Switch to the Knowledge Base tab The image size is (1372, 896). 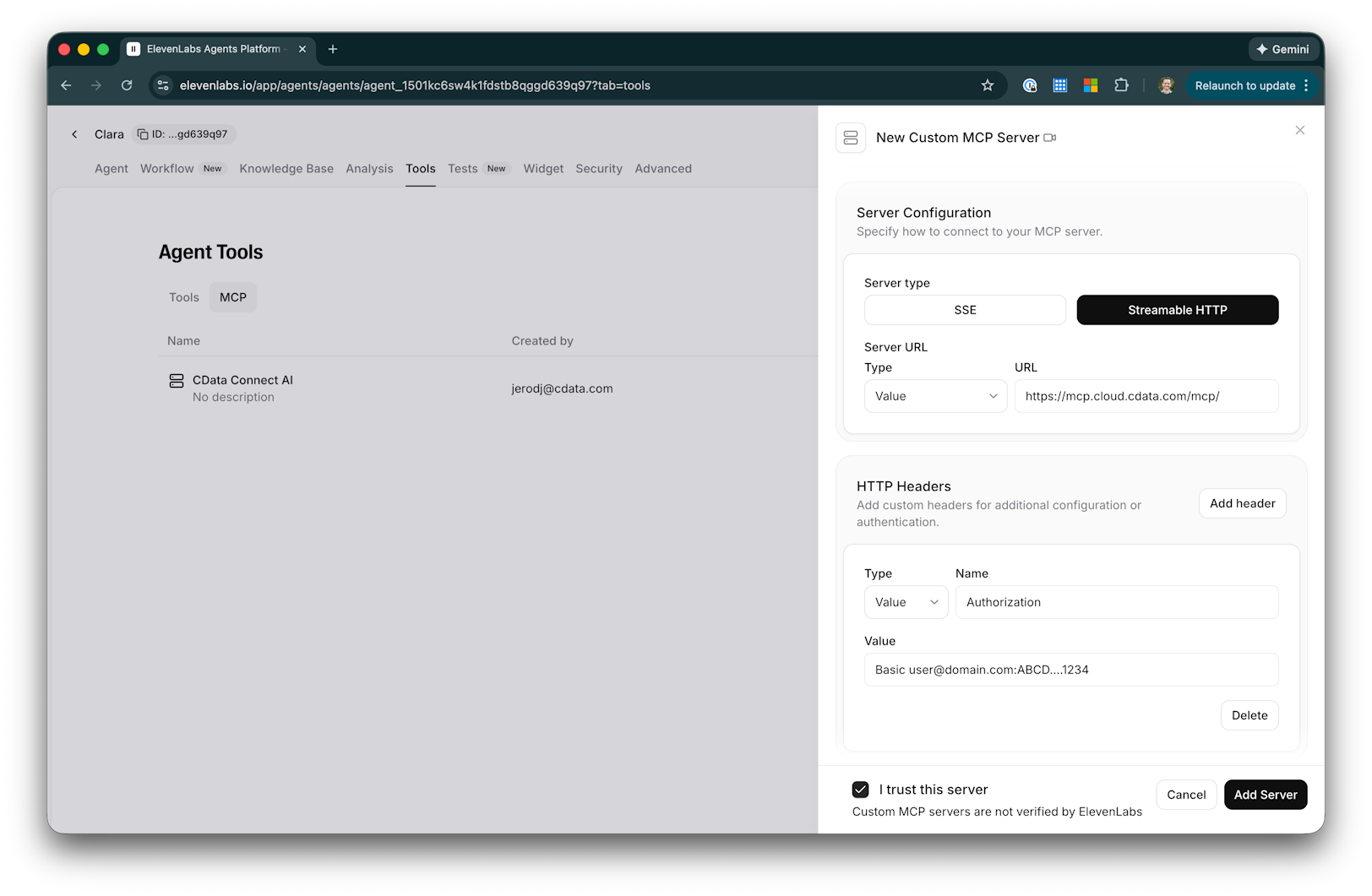(x=286, y=169)
